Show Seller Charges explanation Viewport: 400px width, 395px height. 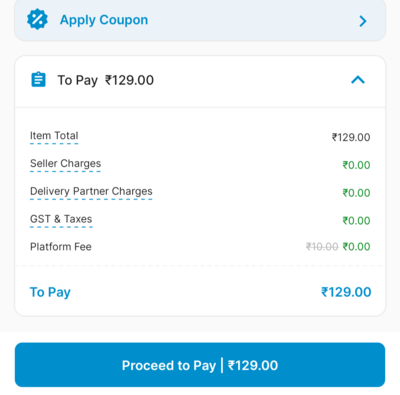tap(65, 163)
